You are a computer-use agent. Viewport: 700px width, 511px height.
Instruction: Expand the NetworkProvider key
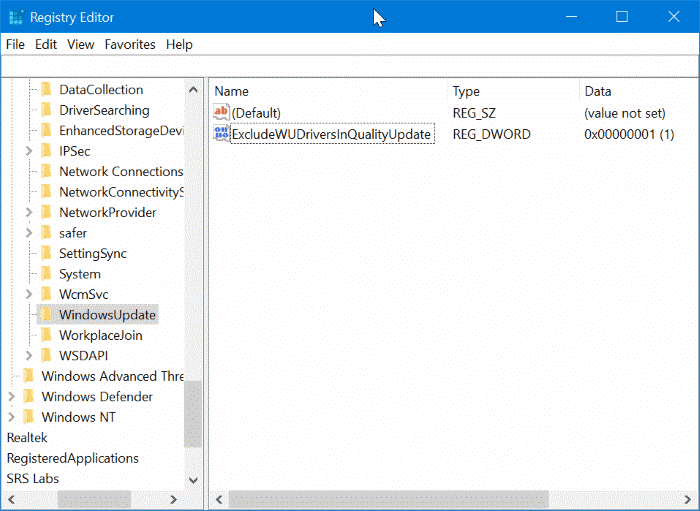29,213
